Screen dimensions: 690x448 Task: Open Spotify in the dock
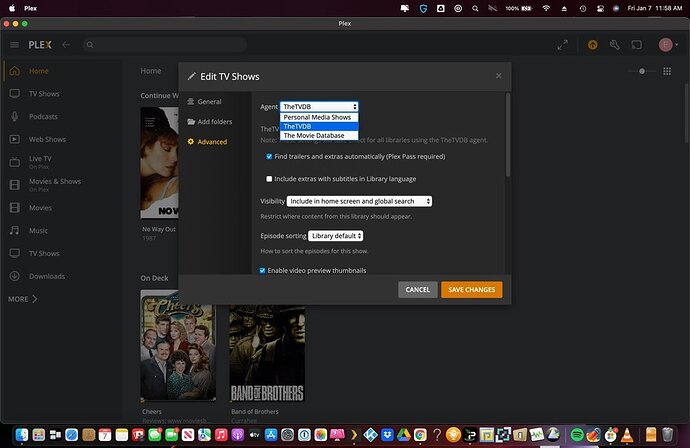[x=577, y=435]
